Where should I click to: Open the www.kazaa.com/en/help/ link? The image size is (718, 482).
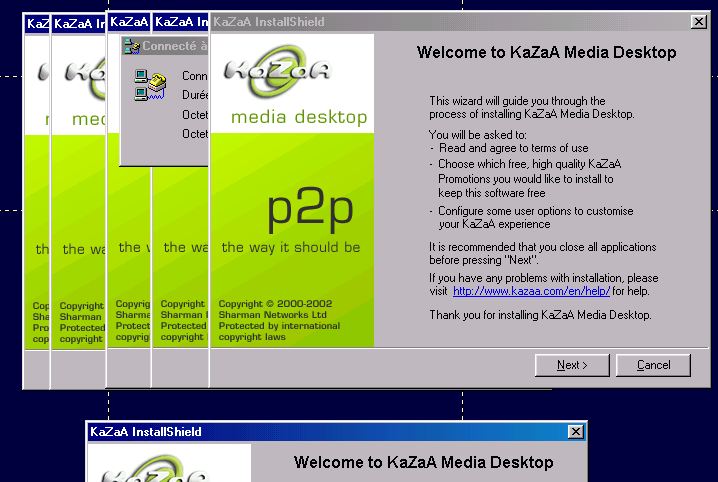tap(531, 291)
